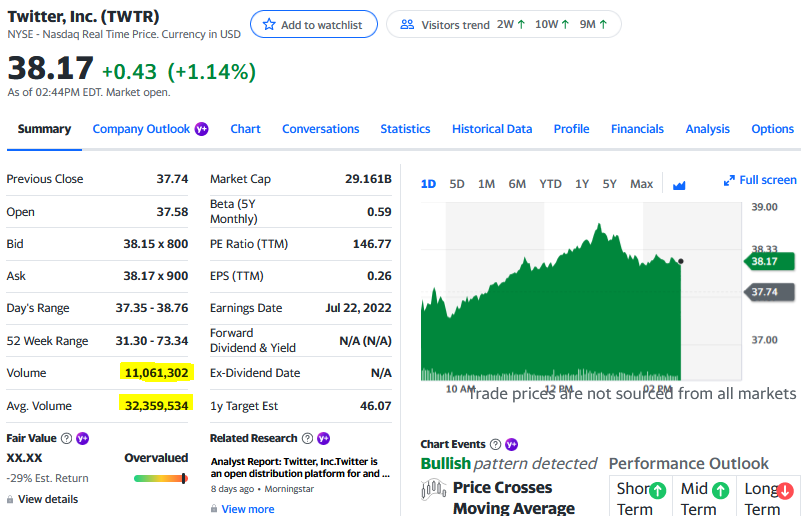Click the View more research link

[248, 509]
